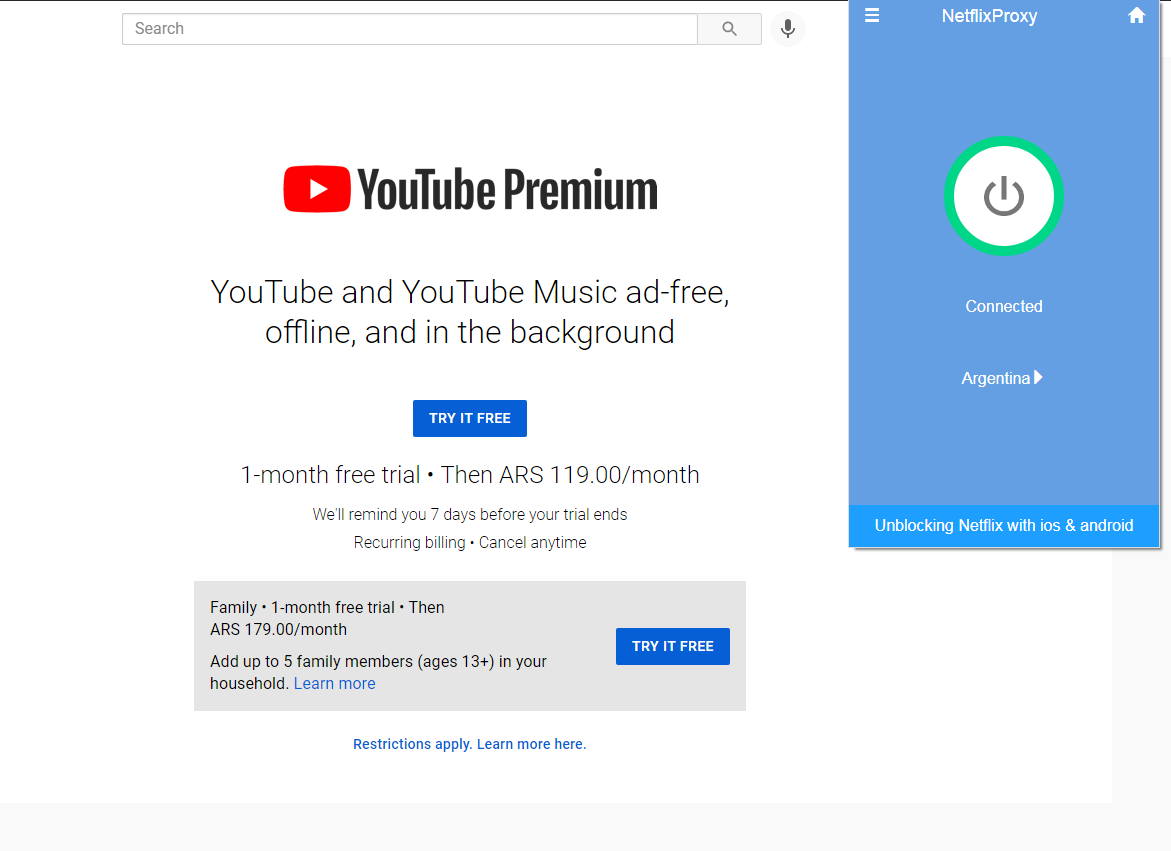The height and width of the screenshot is (851, 1171).
Task: Click the headline 'YouTube and YouTube Music ad-free'
Action: click(470, 292)
